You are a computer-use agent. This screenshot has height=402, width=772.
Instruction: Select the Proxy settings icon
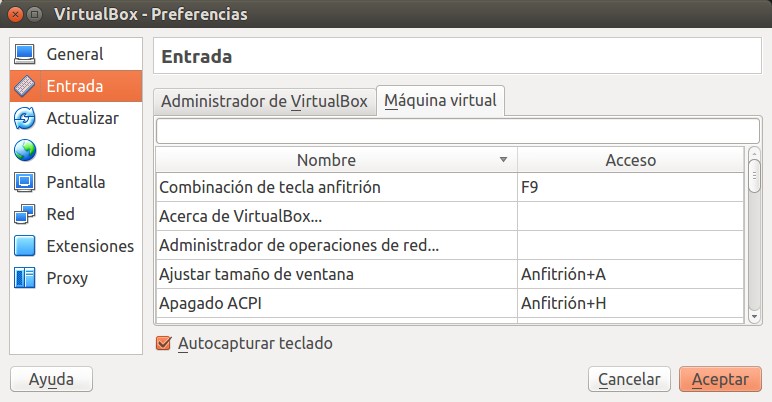(x=25, y=278)
